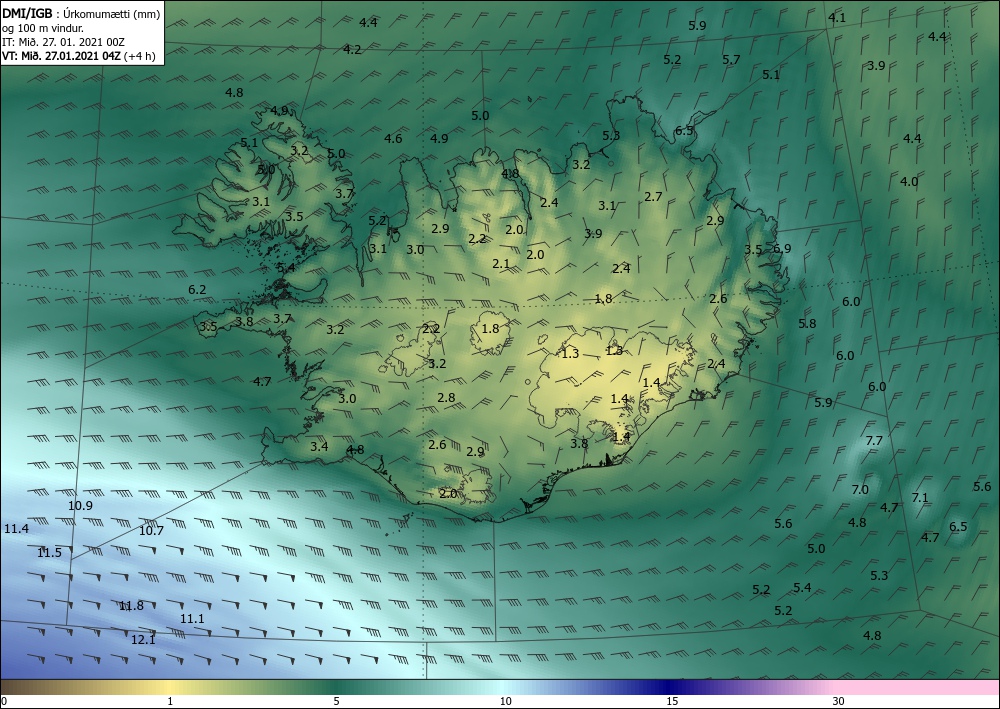Click the 2.1 value over north Iceland
Image resolution: width=1000 pixels, height=709 pixels.
tap(501, 263)
